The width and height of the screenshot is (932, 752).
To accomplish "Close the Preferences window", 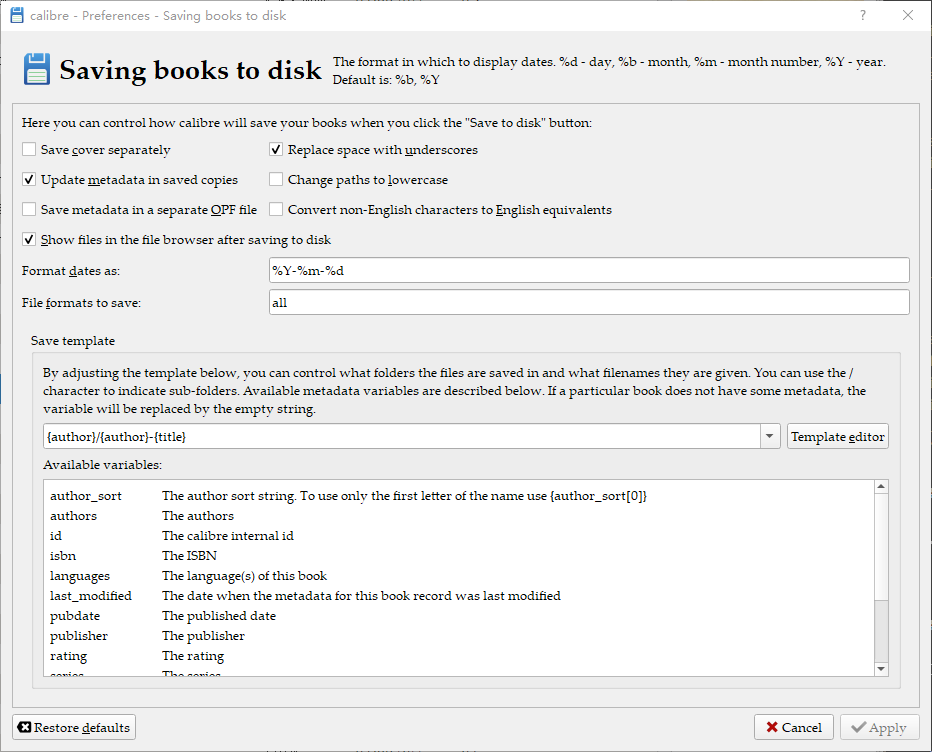I will [x=908, y=15].
